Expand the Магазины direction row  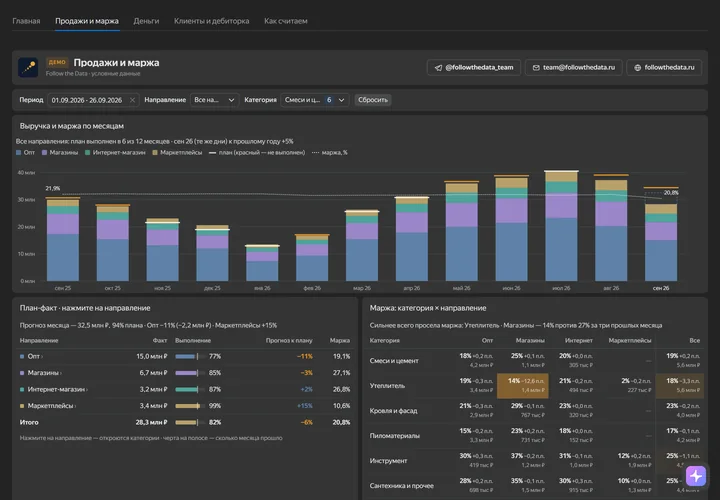click(185, 373)
